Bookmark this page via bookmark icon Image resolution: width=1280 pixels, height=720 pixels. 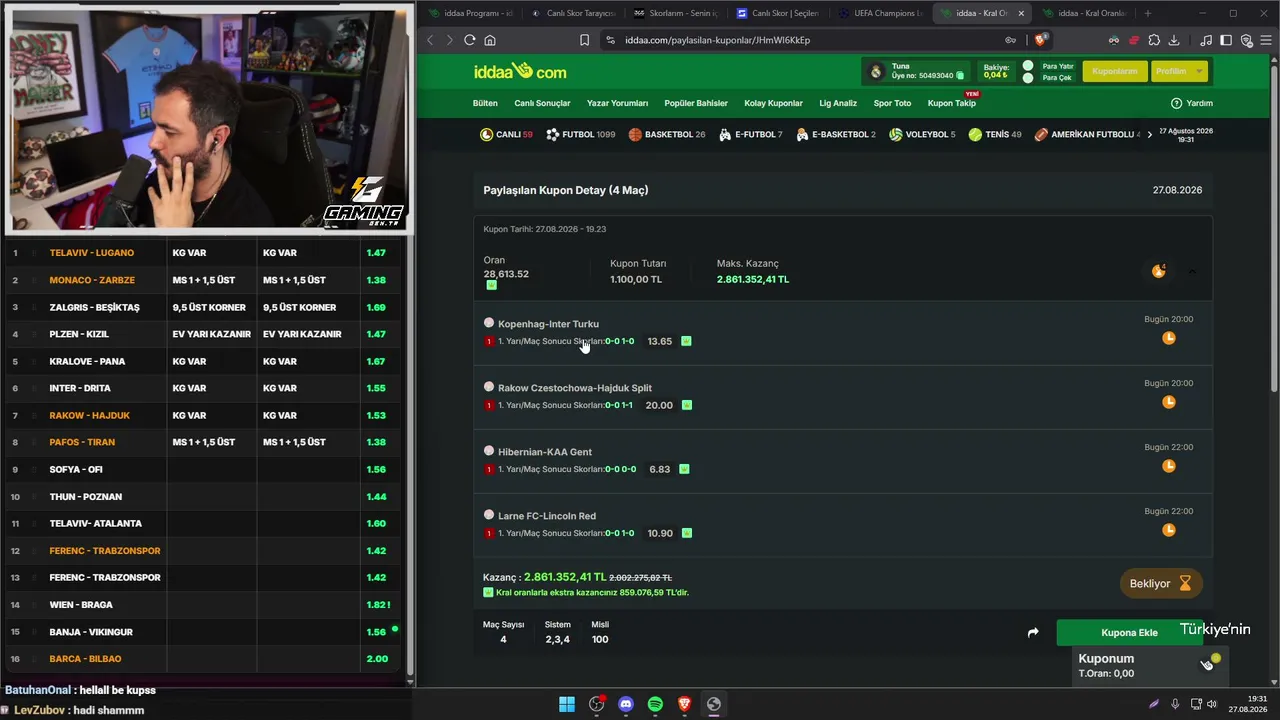(x=584, y=40)
